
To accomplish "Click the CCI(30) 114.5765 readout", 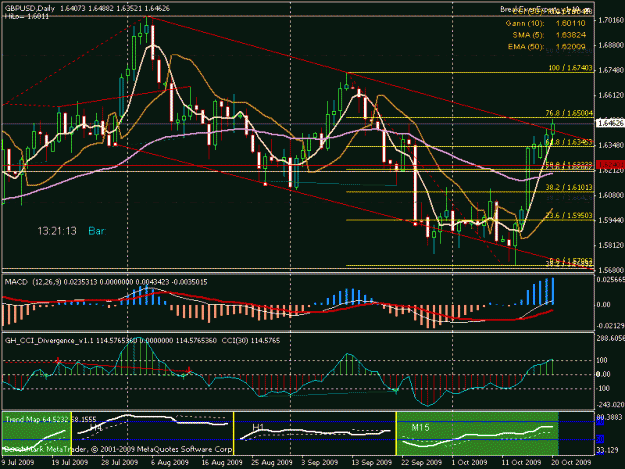I will (251, 341).
